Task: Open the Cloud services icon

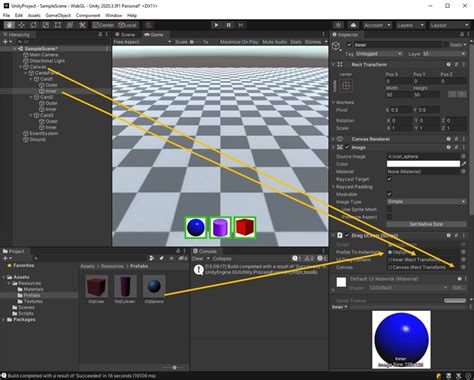Action: tap(353, 25)
